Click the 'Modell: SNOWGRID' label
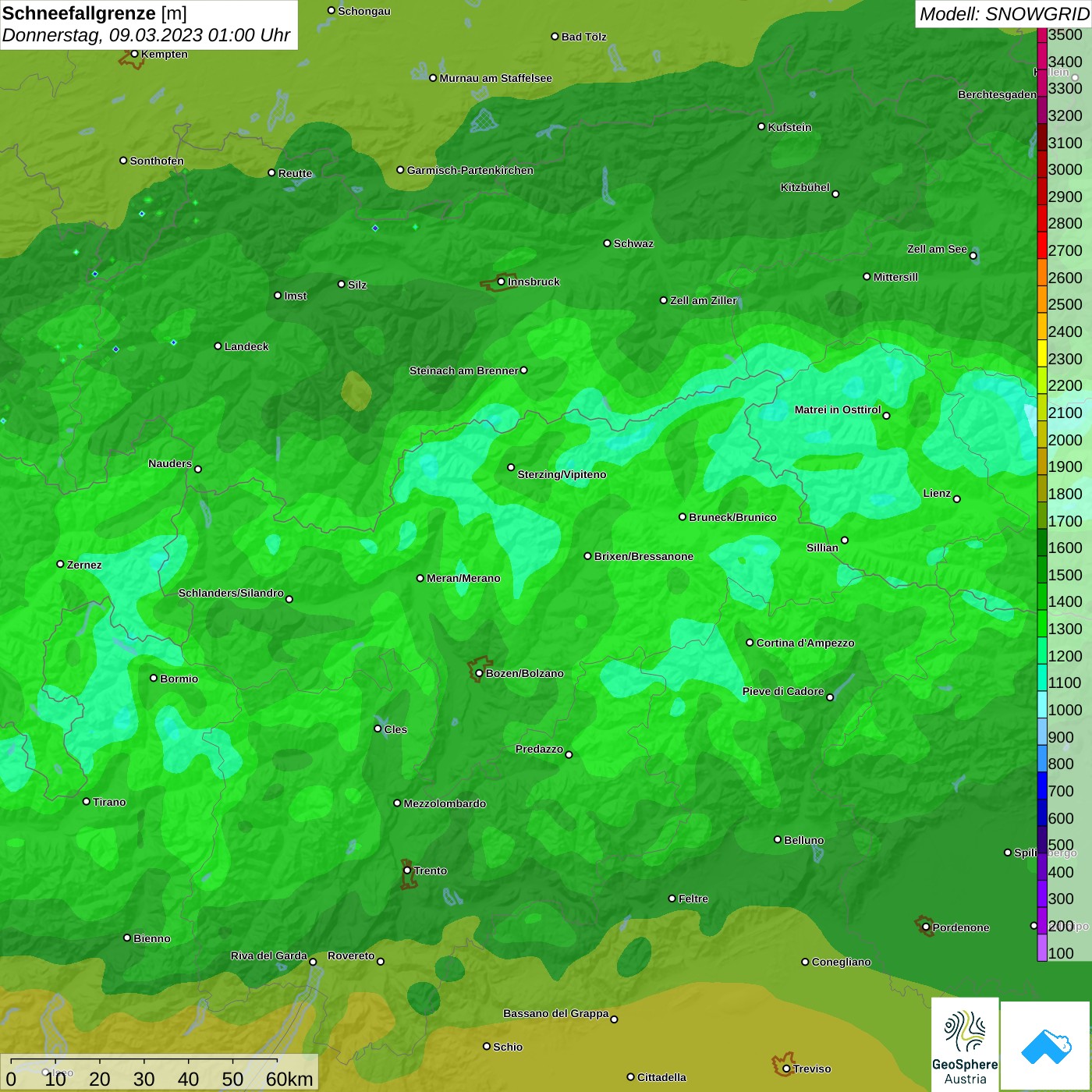This screenshot has width=1092, height=1092. 1004,14
